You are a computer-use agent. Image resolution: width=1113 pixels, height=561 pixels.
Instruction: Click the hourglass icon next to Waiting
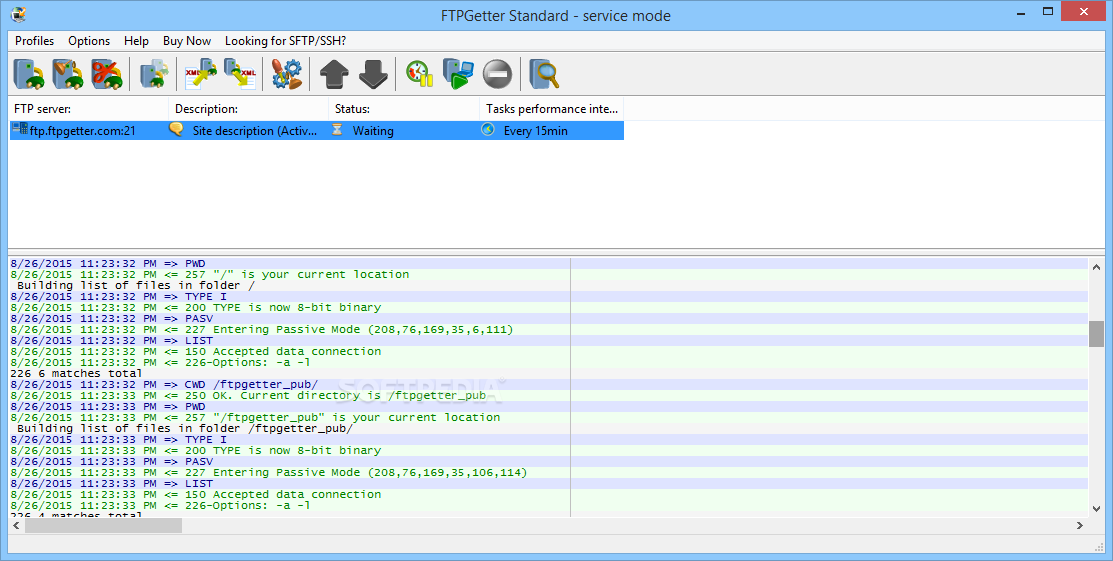(338, 130)
